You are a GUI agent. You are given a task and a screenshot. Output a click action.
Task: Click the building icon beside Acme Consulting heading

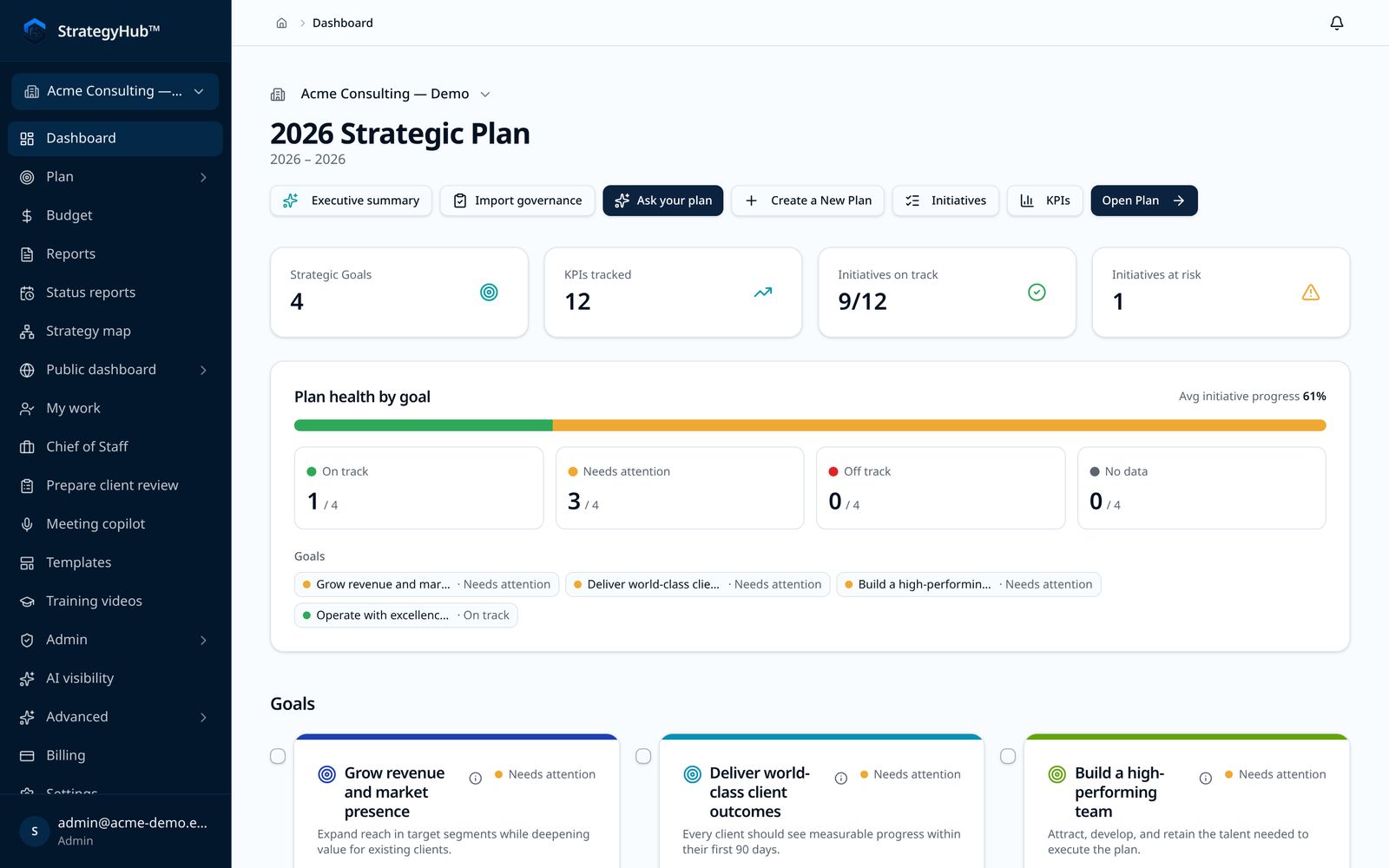278,94
